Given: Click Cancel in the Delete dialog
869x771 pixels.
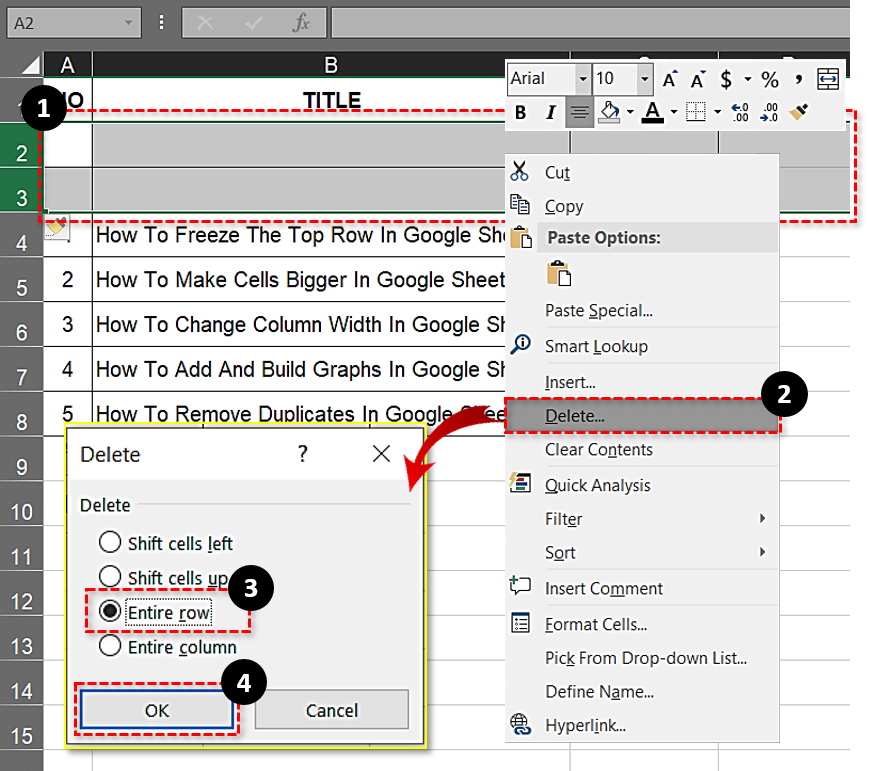Looking at the screenshot, I should pos(331,709).
